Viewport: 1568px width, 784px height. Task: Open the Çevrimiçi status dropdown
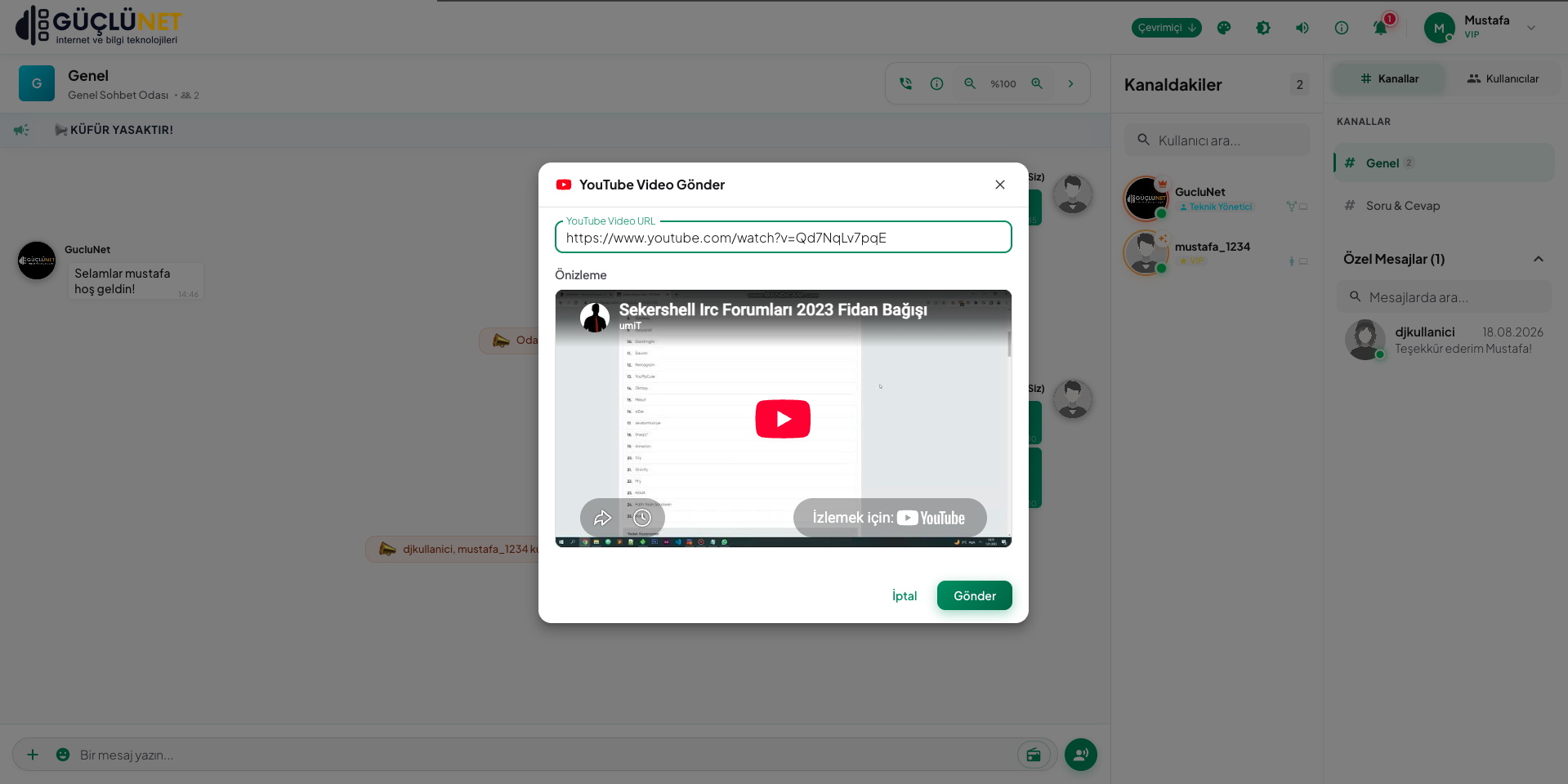point(1166,28)
